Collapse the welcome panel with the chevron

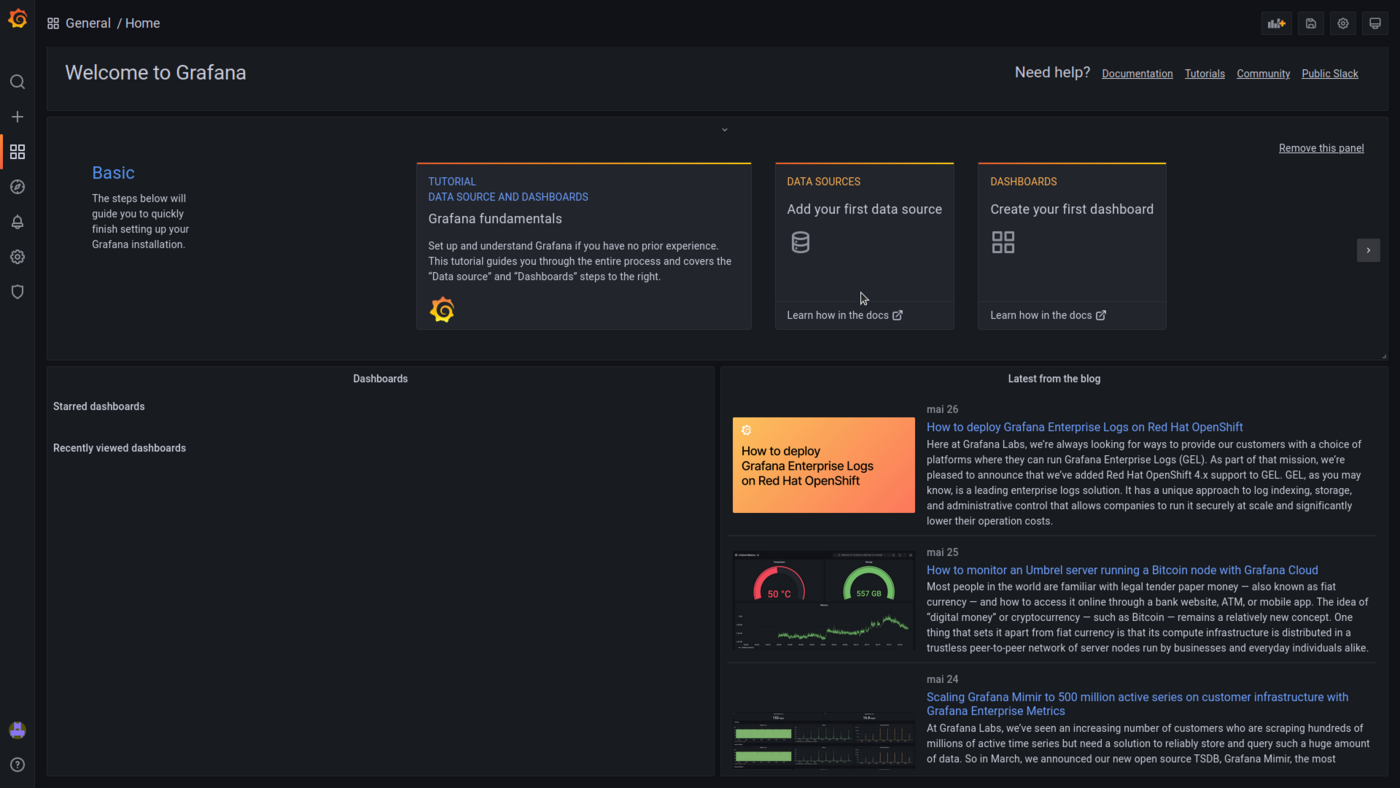point(723,129)
